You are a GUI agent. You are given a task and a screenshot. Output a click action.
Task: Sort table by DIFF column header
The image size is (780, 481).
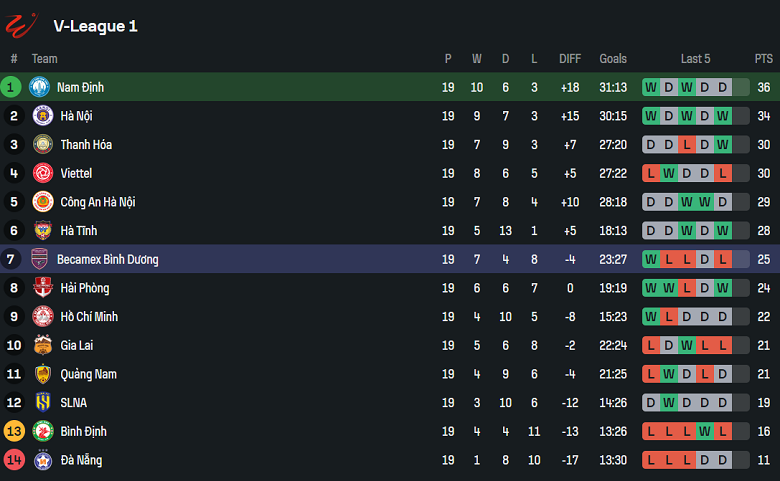[x=570, y=59]
